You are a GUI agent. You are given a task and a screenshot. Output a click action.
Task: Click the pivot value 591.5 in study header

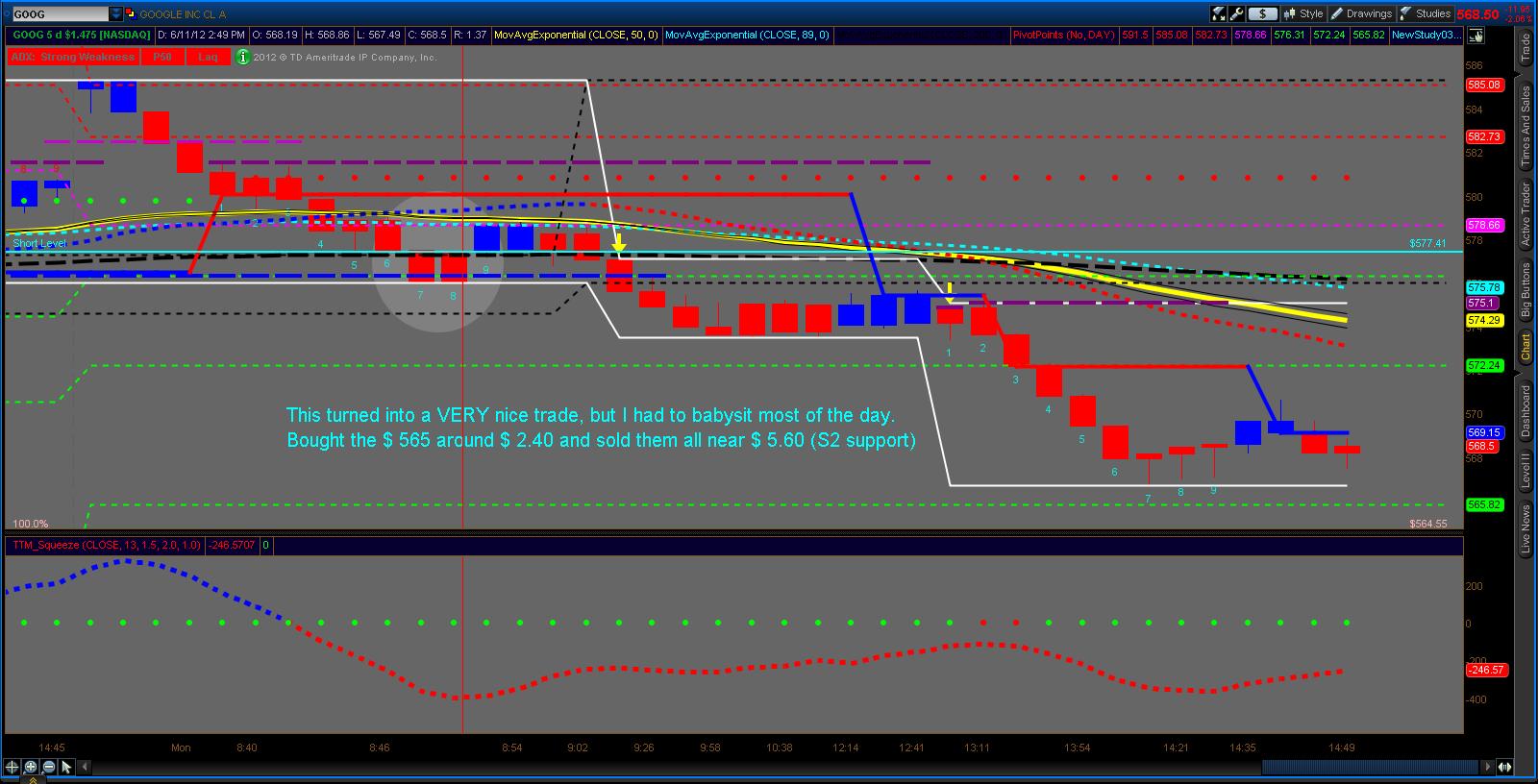point(1135,36)
